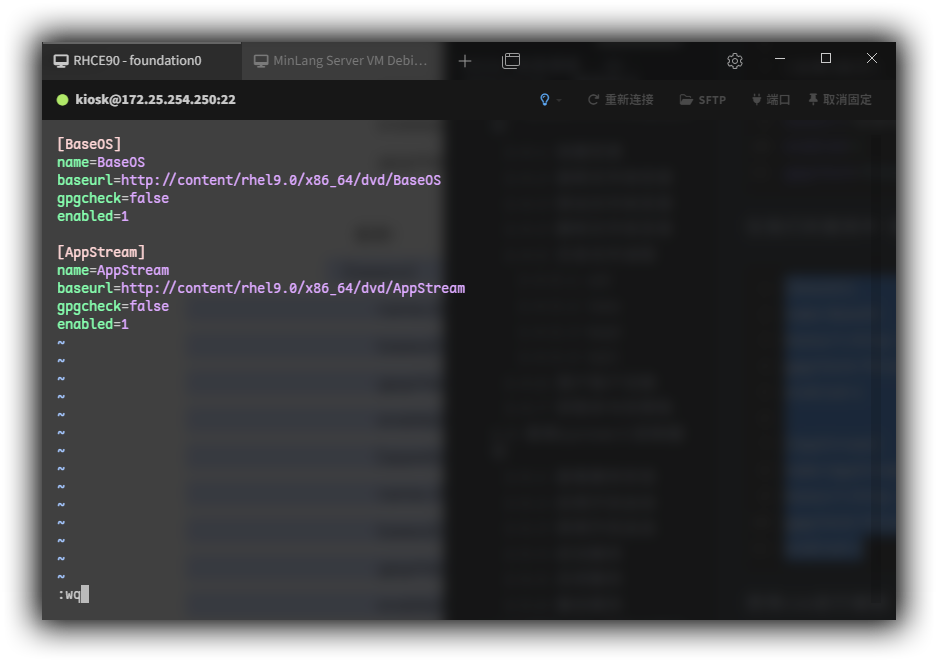The image size is (938, 662).
Task: Open settings via the gear icon
Action: (735, 61)
